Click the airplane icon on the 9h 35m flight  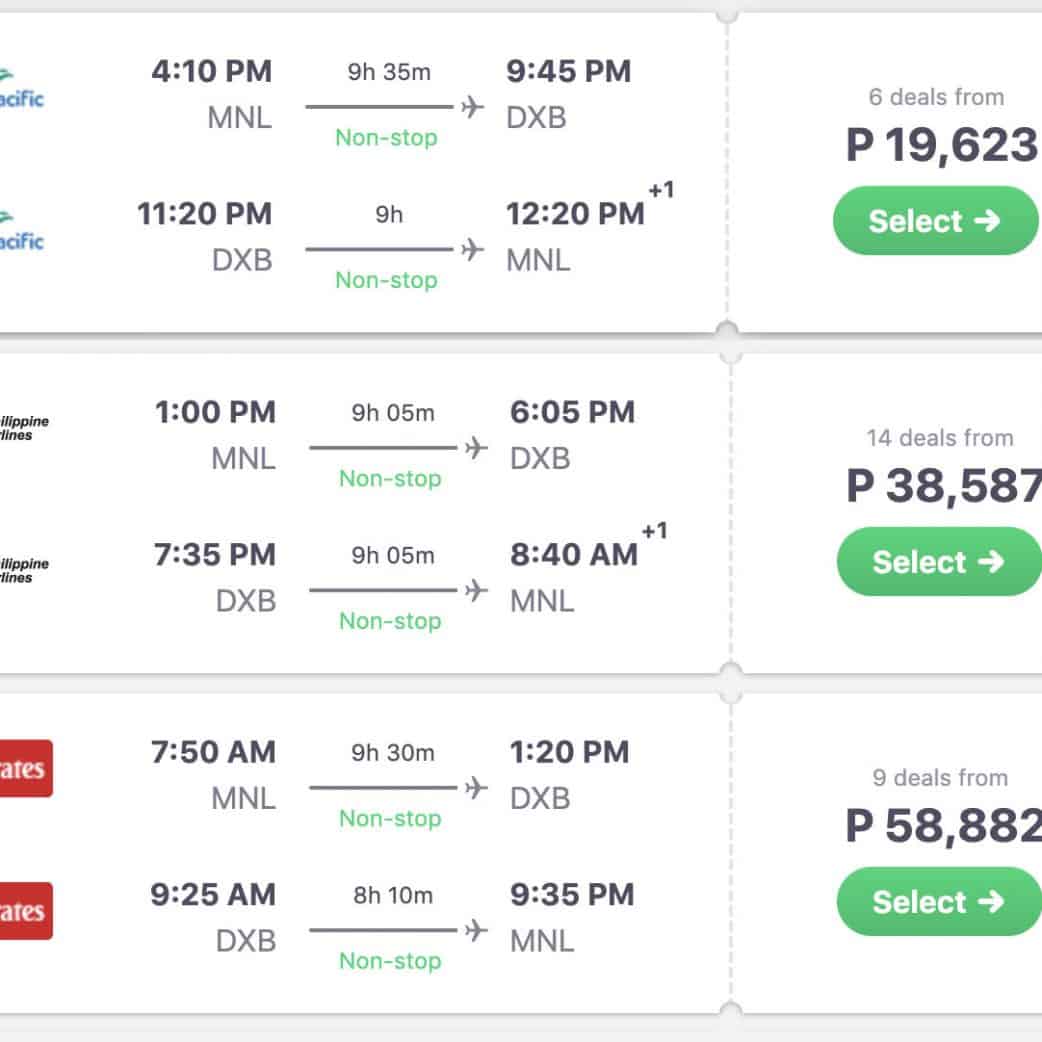click(x=473, y=107)
